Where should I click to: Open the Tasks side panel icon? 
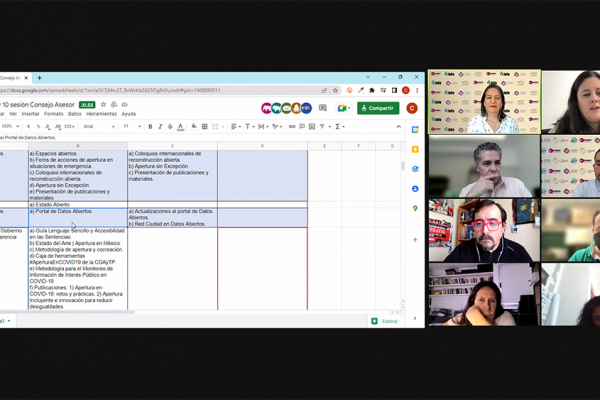(415, 169)
